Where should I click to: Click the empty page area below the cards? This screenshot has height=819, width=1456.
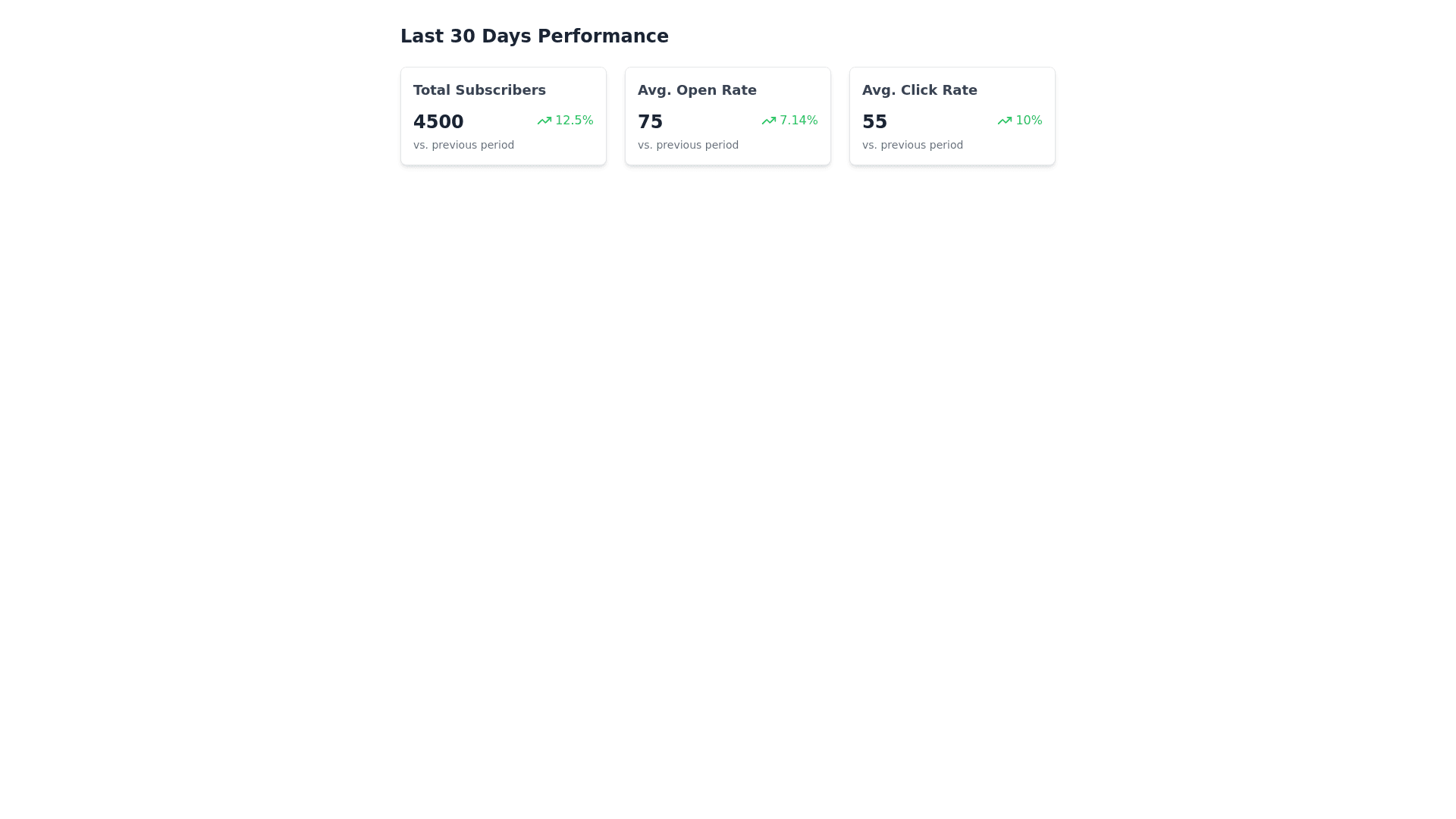tap(728, 455)
